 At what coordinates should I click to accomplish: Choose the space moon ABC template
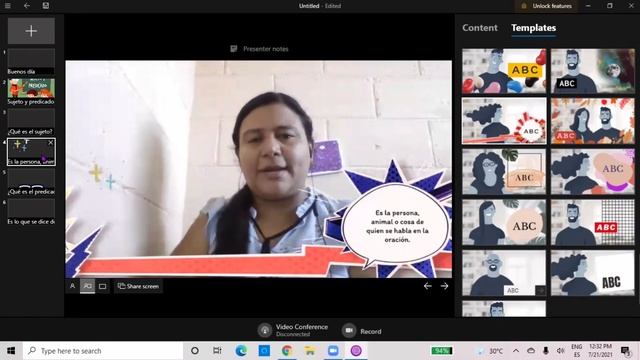tap(593, 71)
